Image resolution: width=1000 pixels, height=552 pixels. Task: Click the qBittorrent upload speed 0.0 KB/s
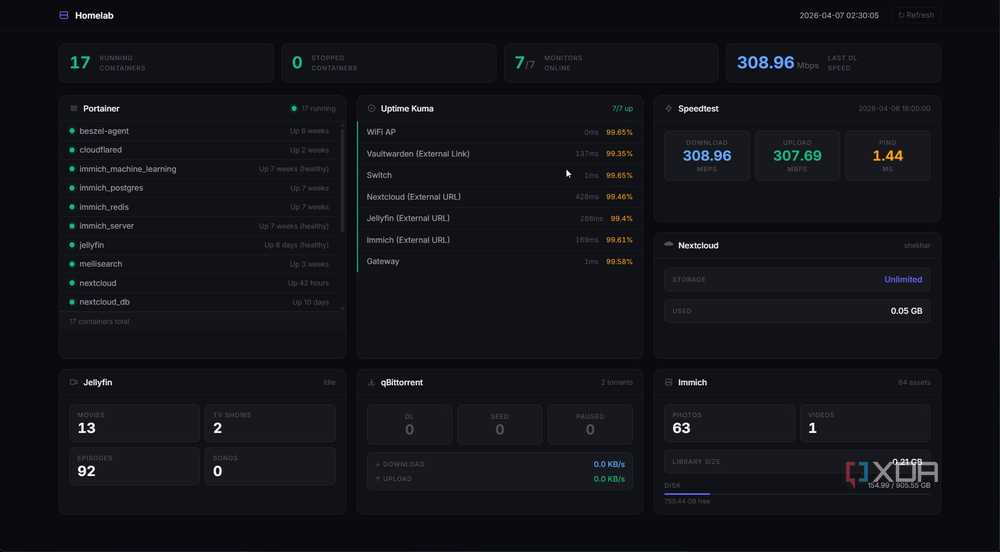[609, 479]
